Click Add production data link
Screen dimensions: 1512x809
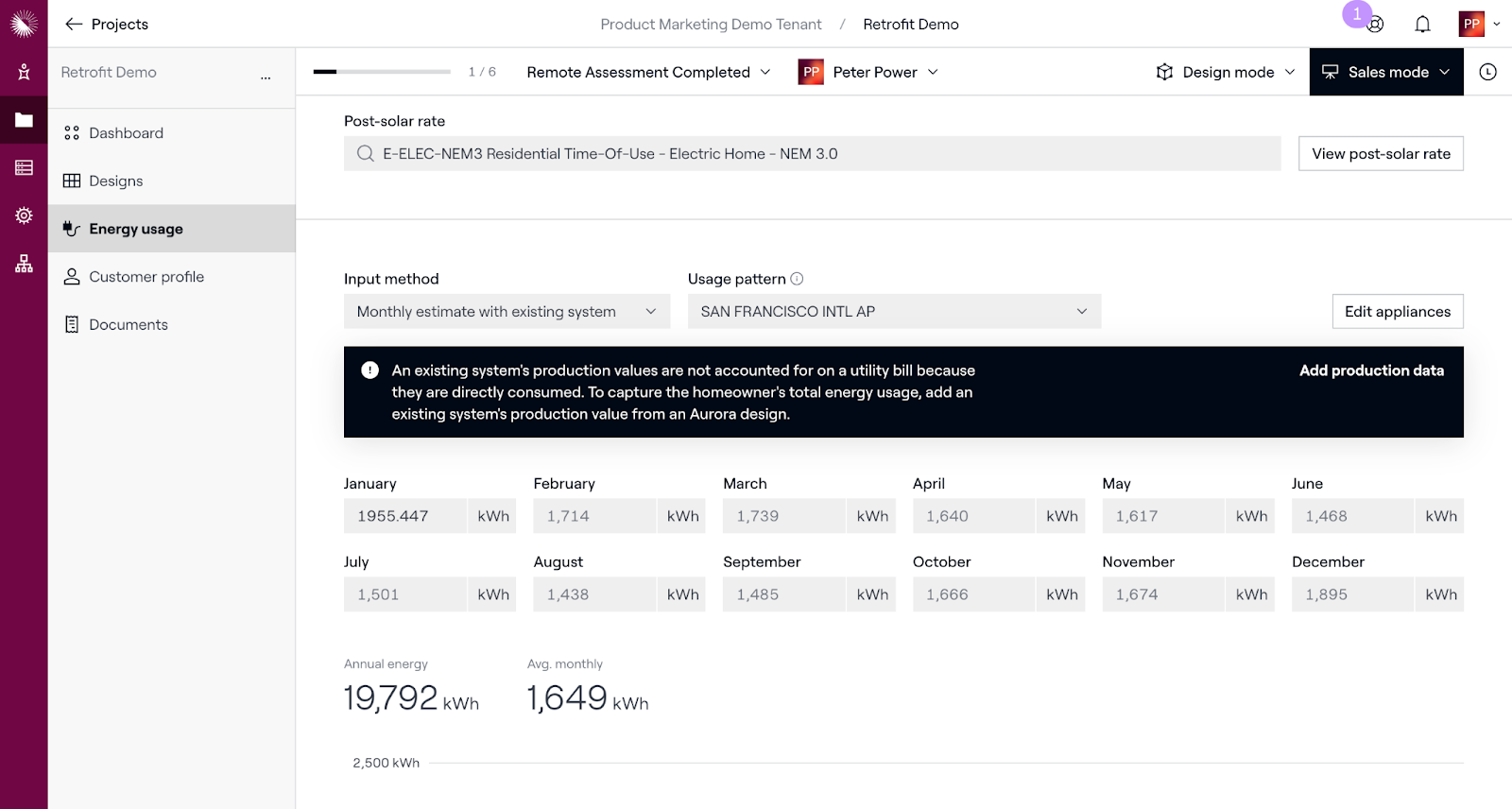point(1370,370)
